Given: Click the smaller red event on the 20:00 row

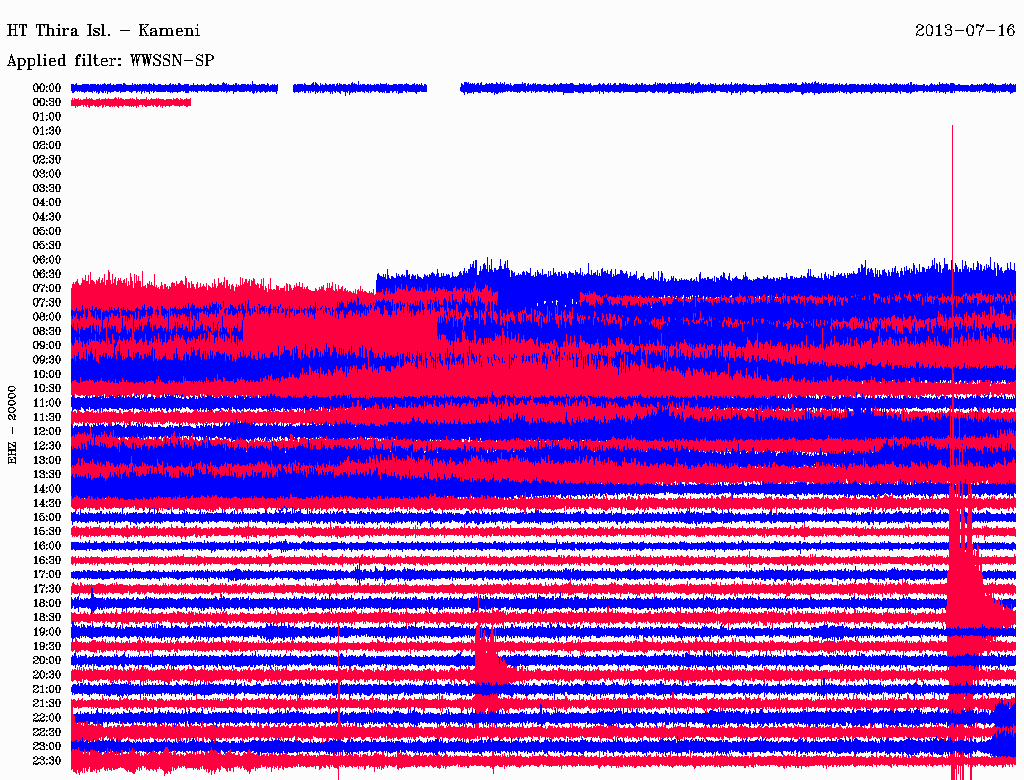Looking at the screenshot, I should (488, 658).
